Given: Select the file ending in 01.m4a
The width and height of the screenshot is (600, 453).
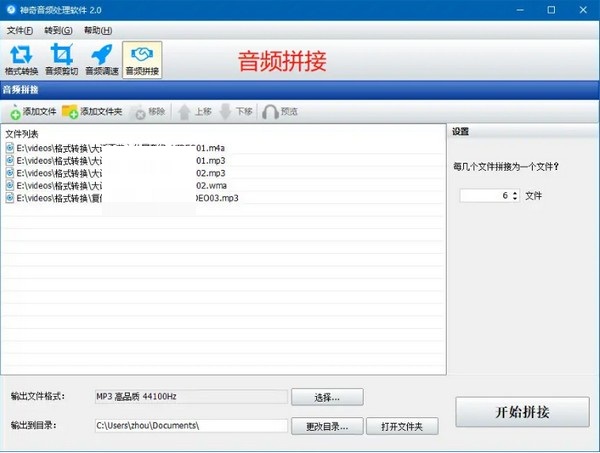Looking at the screenshot, I should [224, 148].
